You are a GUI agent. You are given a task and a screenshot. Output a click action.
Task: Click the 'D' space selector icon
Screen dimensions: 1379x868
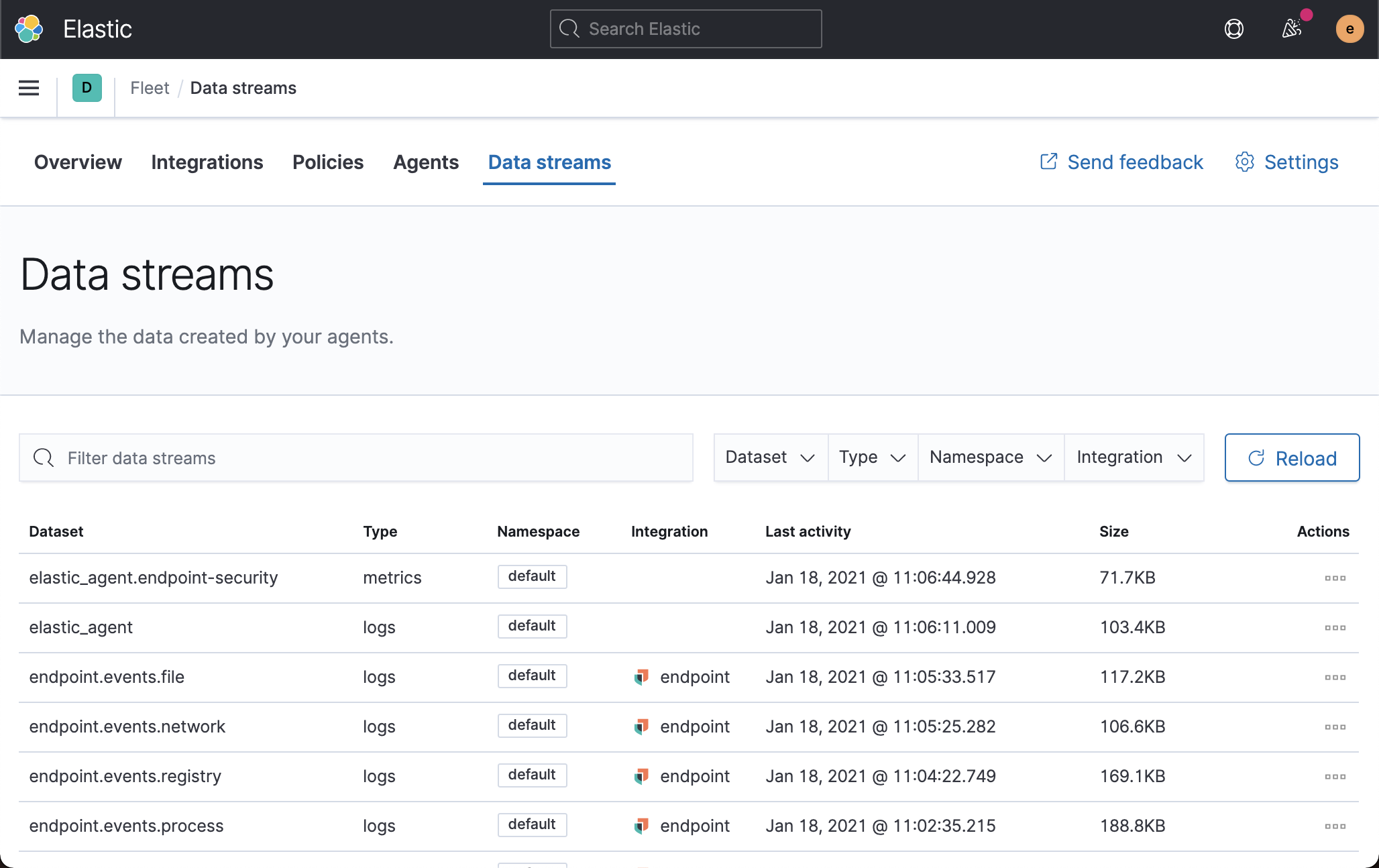(x=86, y=88)
